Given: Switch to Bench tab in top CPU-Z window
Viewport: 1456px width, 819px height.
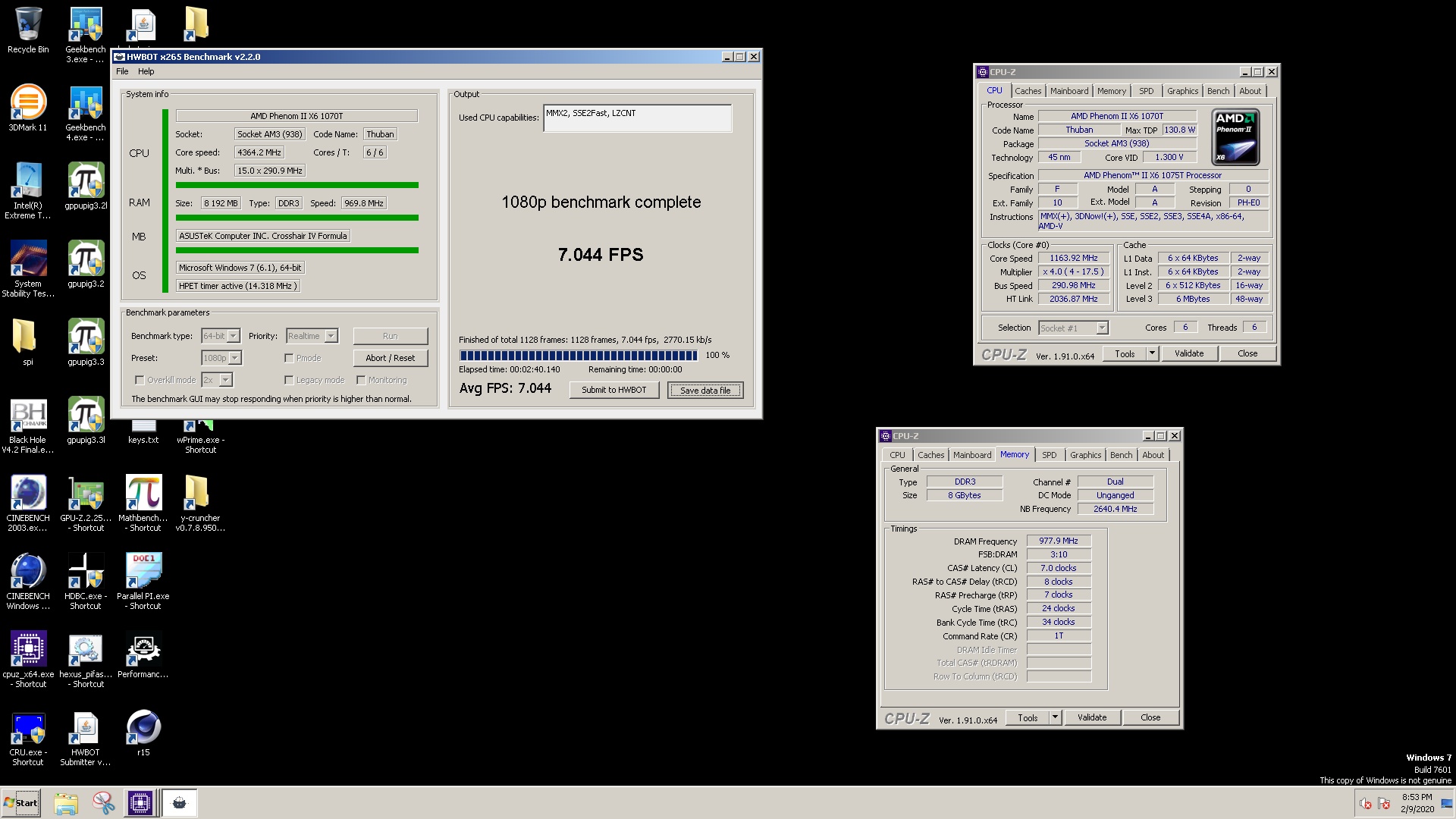Looking at the screenshot, I should [1218, 91].
